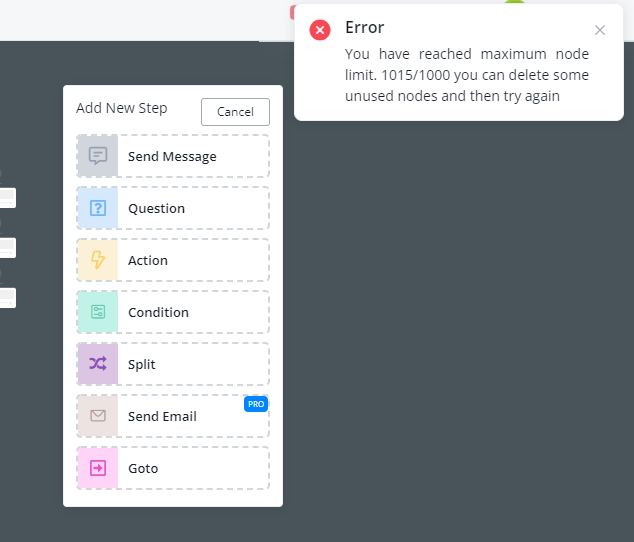The image size is (634, 542).
Task: Add a "Condition" step via its label
Action: 158,313
